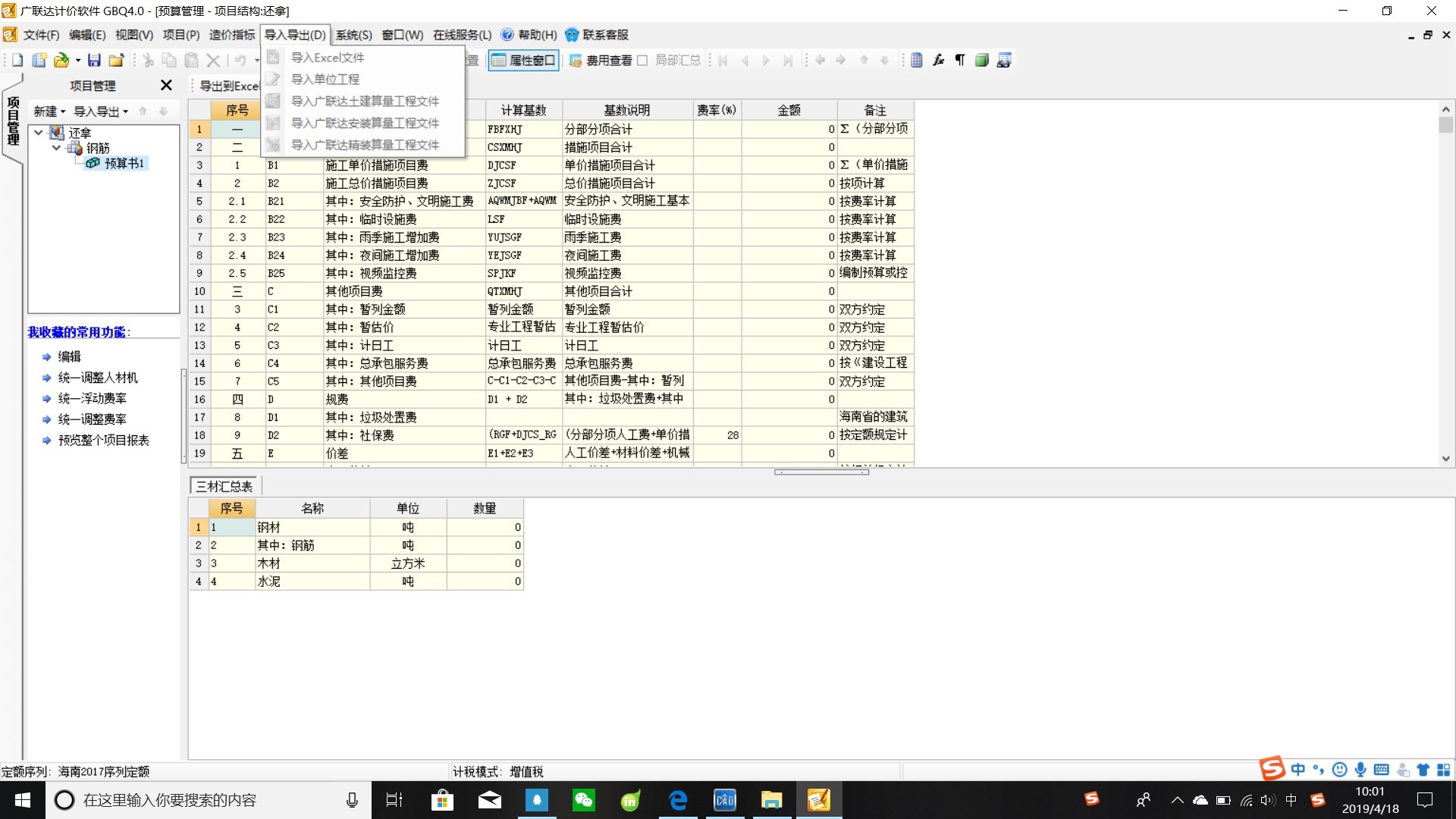This screenshot has width=1456, height=819.
Task: Open the dropdown arrow beside Open icon
Action: [x=77, y=61]
